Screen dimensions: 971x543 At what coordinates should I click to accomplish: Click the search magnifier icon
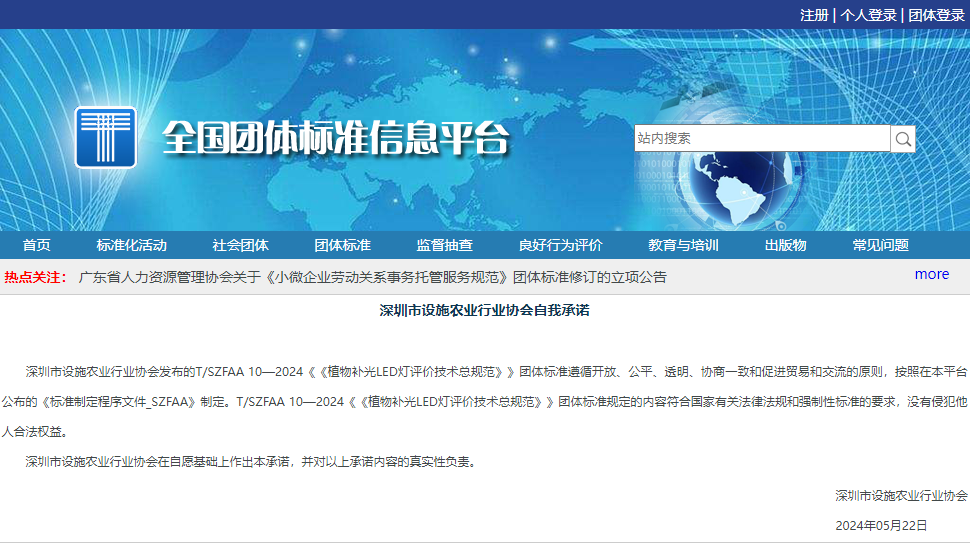pyautogui.click(x=903, y=139)
